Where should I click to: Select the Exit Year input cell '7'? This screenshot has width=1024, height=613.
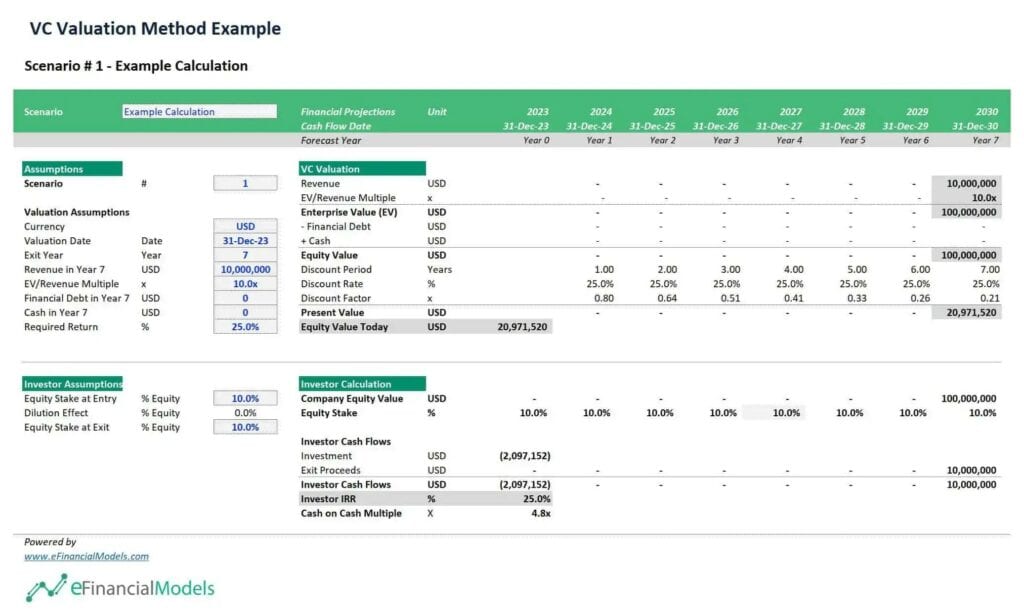pyautogui.click(x=245, y=255)
